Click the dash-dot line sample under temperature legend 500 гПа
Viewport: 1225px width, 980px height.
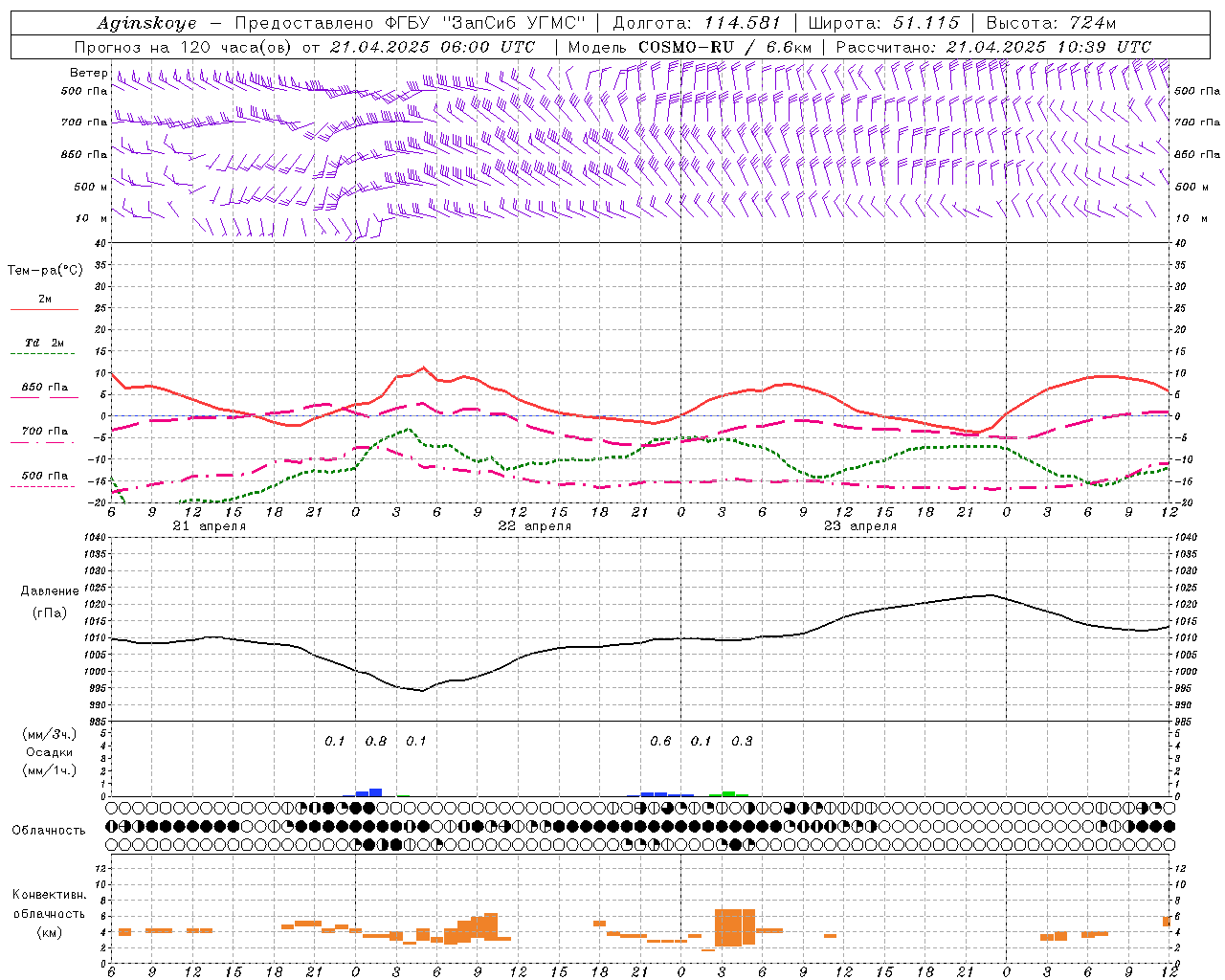[44, 486]
